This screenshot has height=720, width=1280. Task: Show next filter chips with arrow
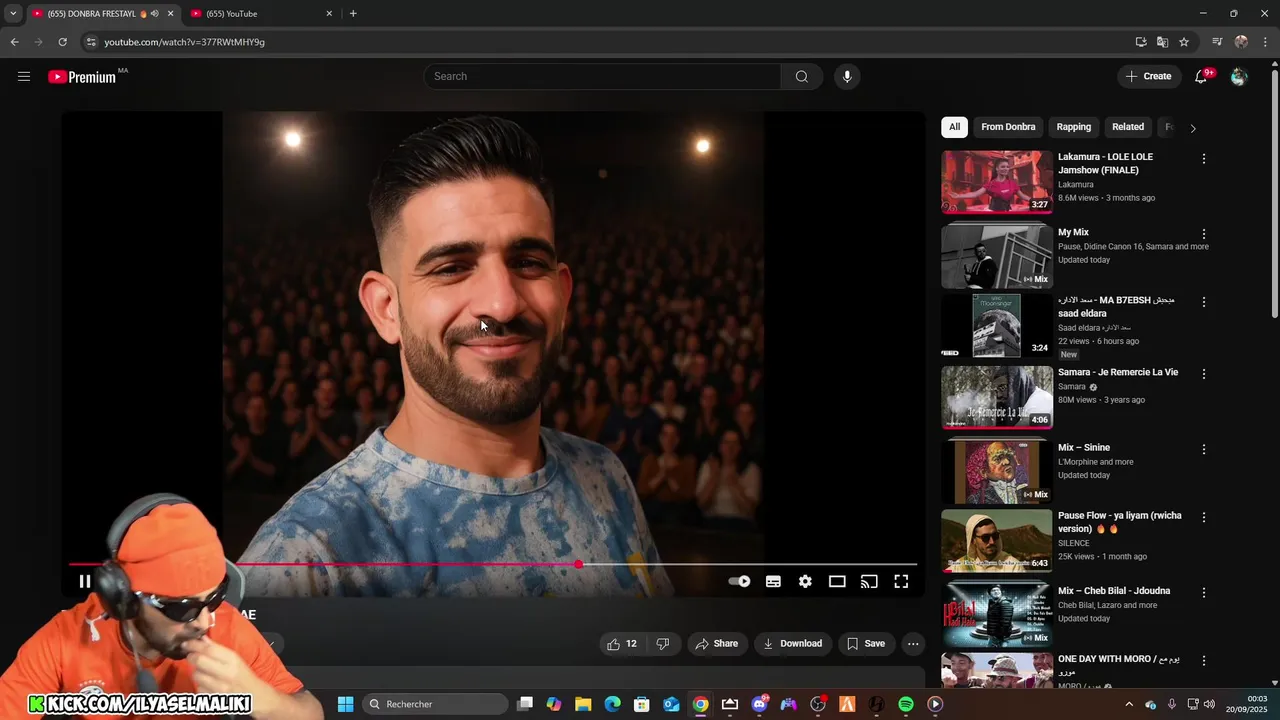[x=1192, y=128]
